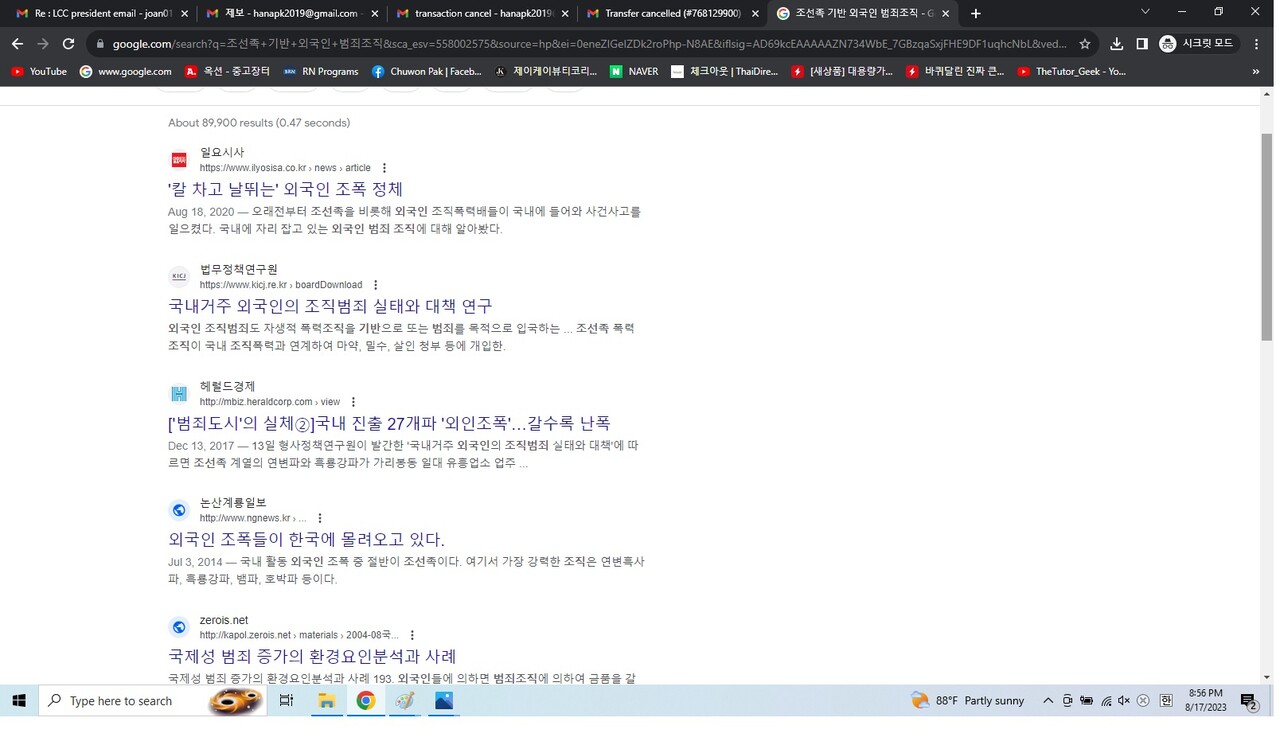The height and width of the screenshot is (745, 1280).
Task: Open the three-dot menu beside the ilyosisa result
Action: click(384, 168)
